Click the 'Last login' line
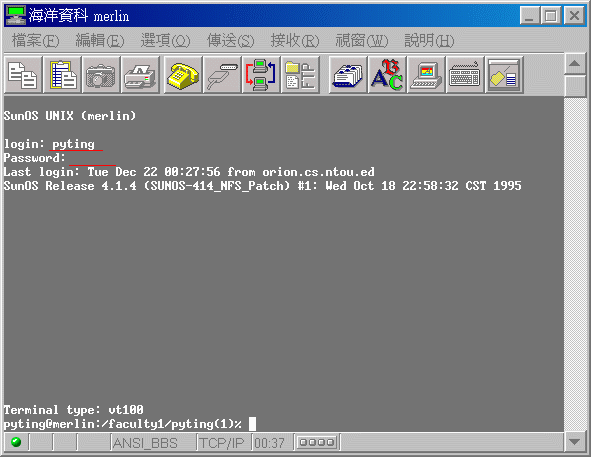This screenshot has width=591, height=457. point(189,172)
